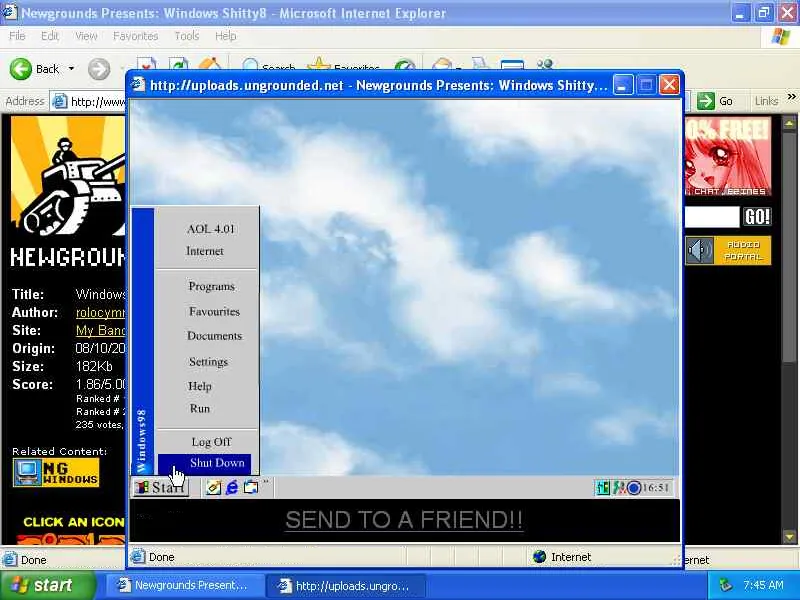800x600 pixels.
Task: Open the View menu
Action: (86, 36)
